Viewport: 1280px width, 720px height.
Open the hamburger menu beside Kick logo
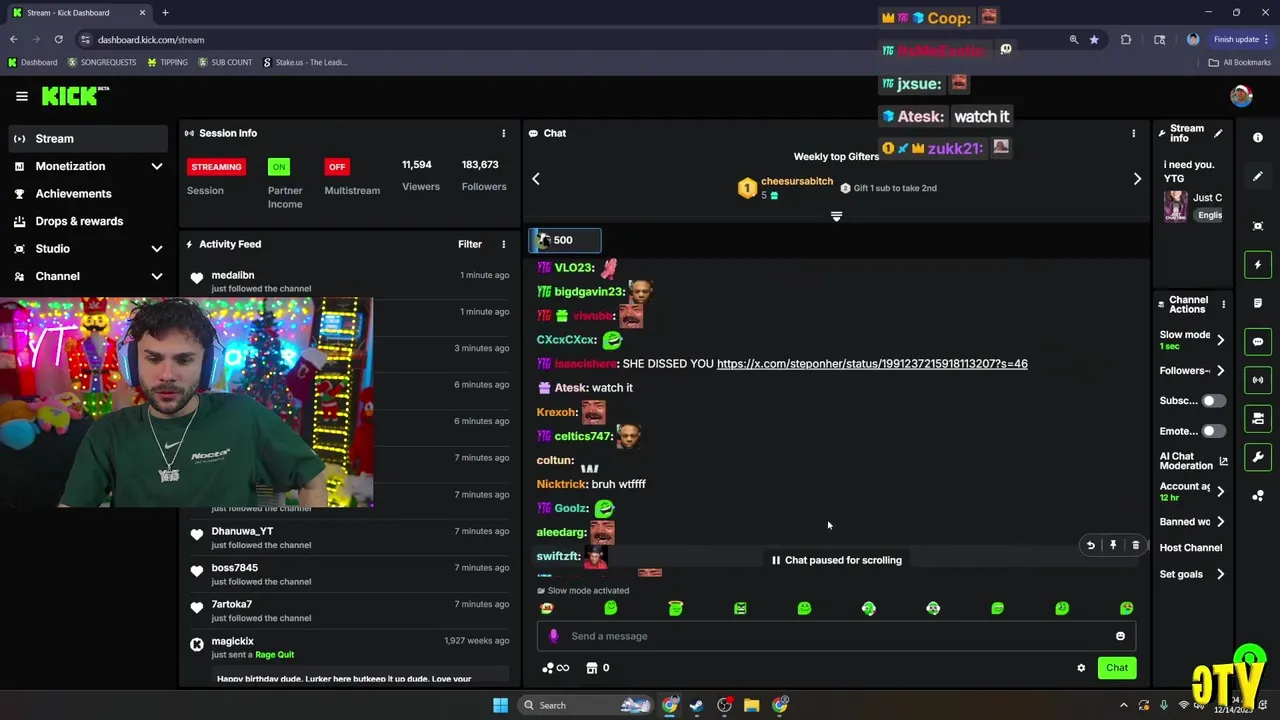[22, 96]
